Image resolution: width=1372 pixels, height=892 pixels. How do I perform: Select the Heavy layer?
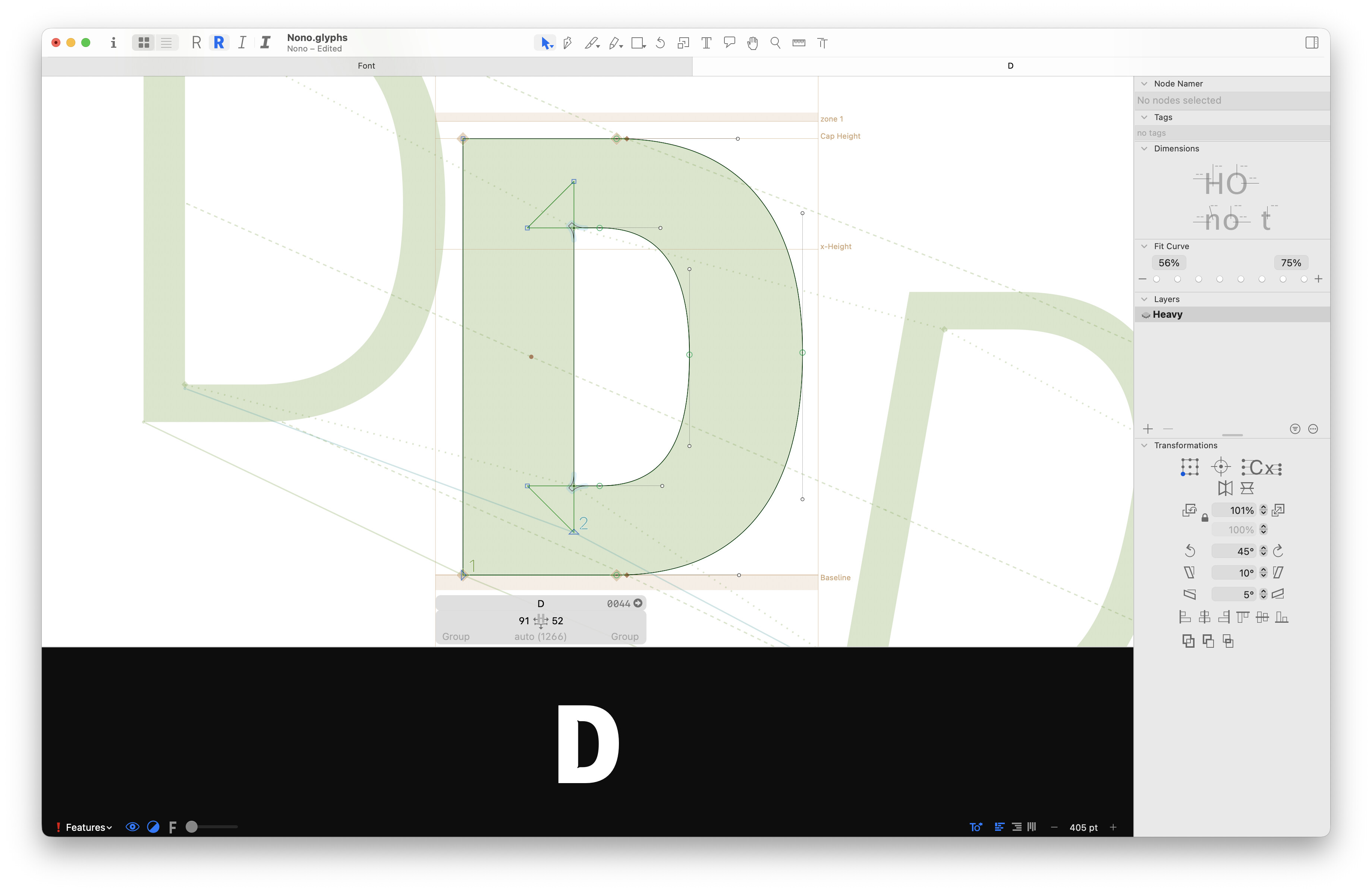(x=1167, y=314)
